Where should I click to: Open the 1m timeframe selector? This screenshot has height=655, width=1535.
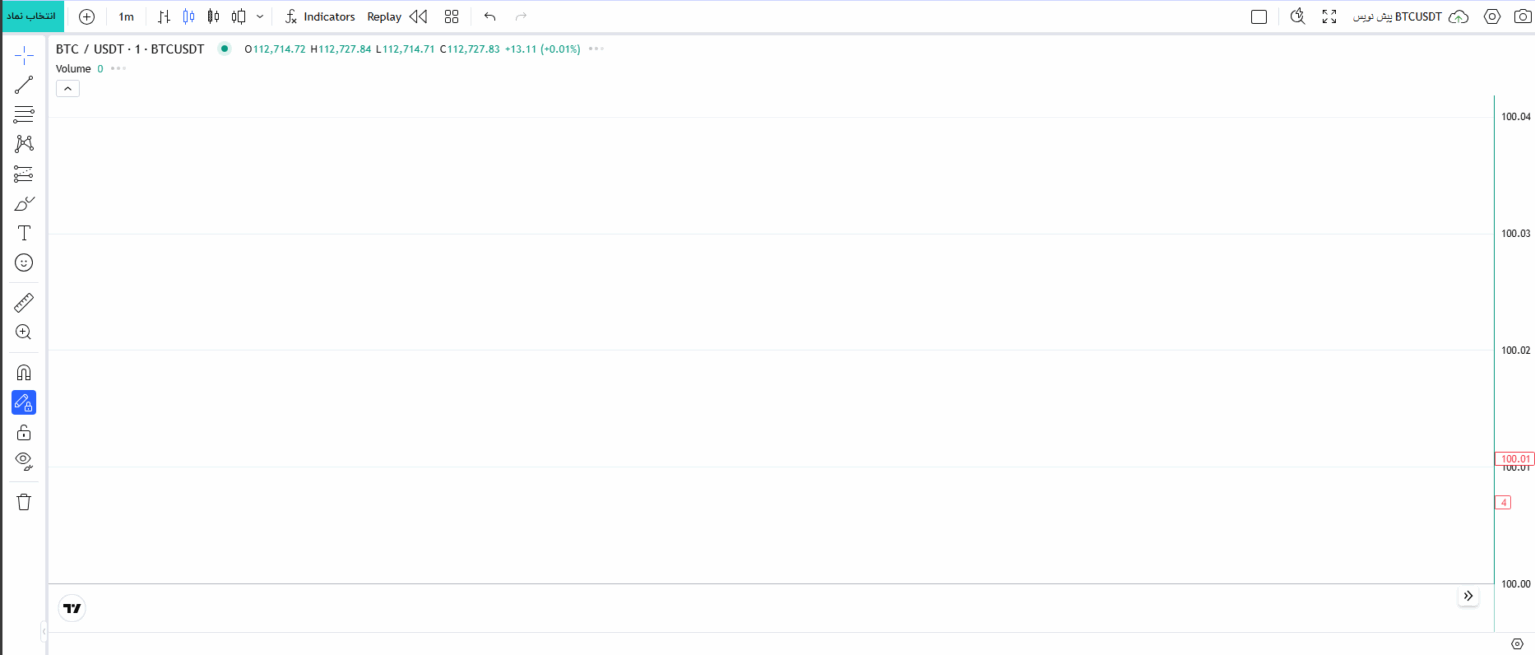point(126,16)
